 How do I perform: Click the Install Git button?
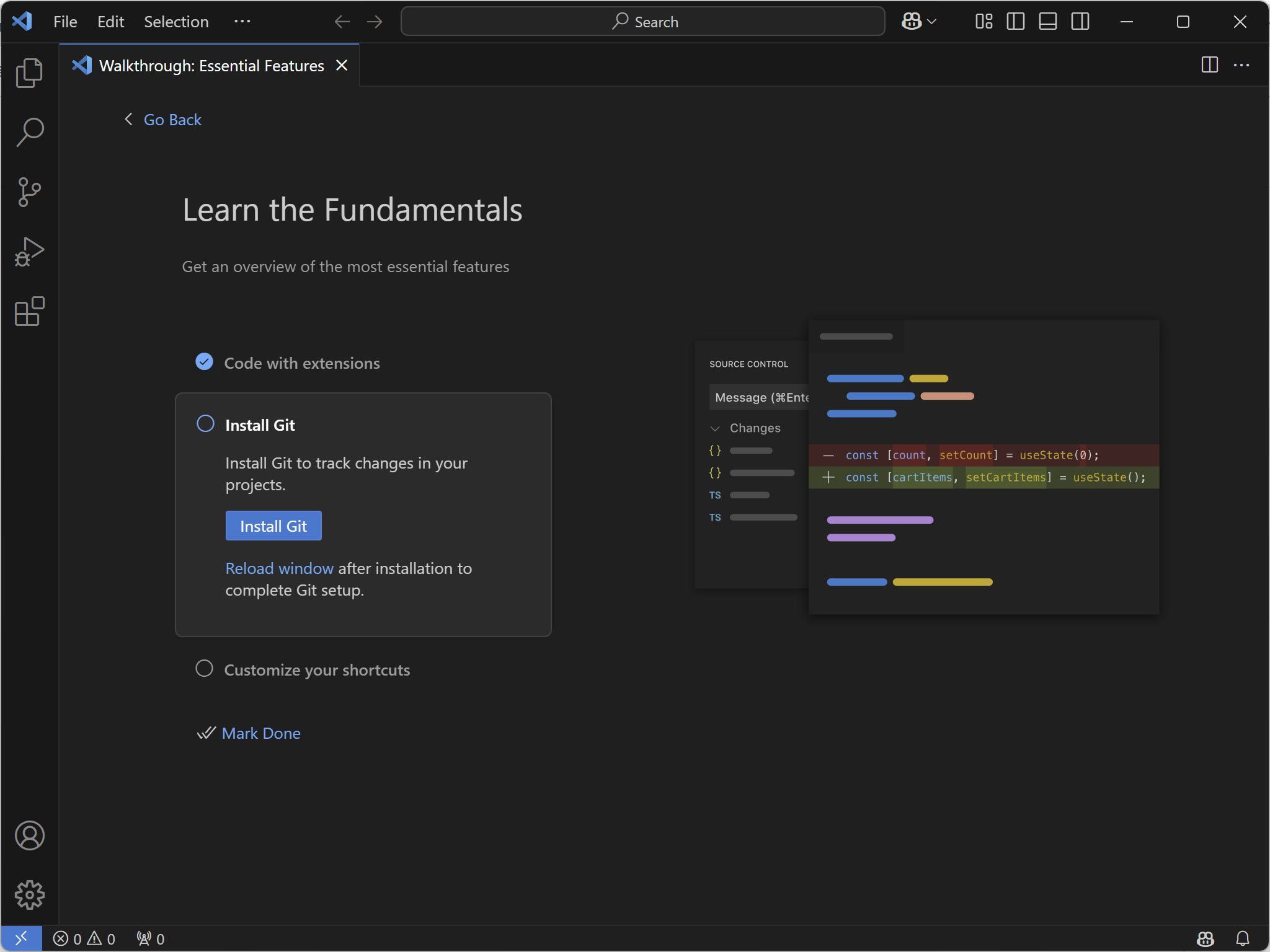click(x=273, y=526)
